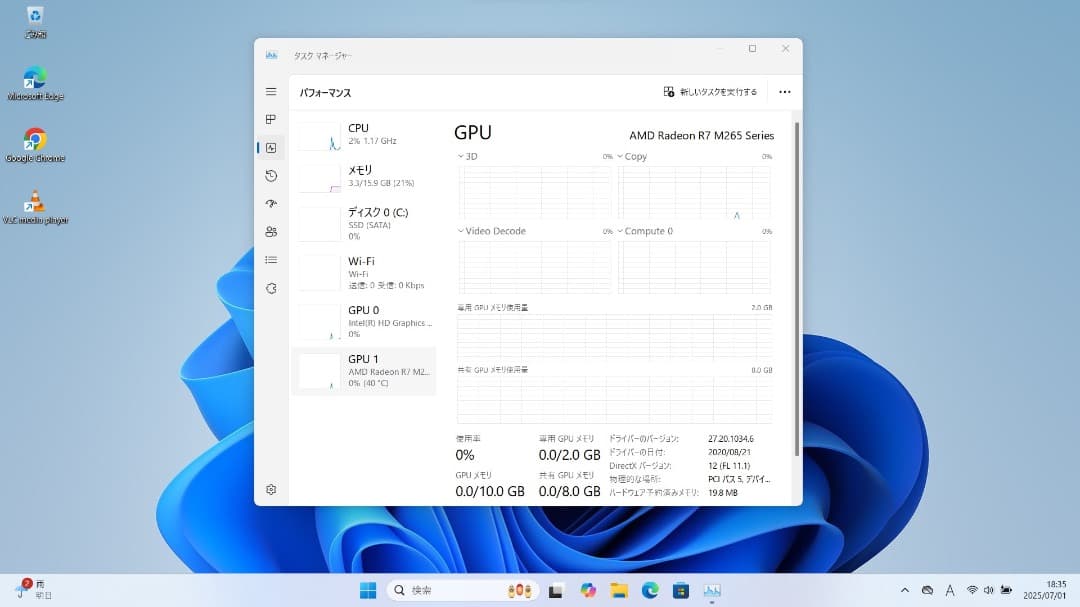Select GPU 0 Intel HD Graphics entry
1080x607 pixels.
click(x=364, y=321)
